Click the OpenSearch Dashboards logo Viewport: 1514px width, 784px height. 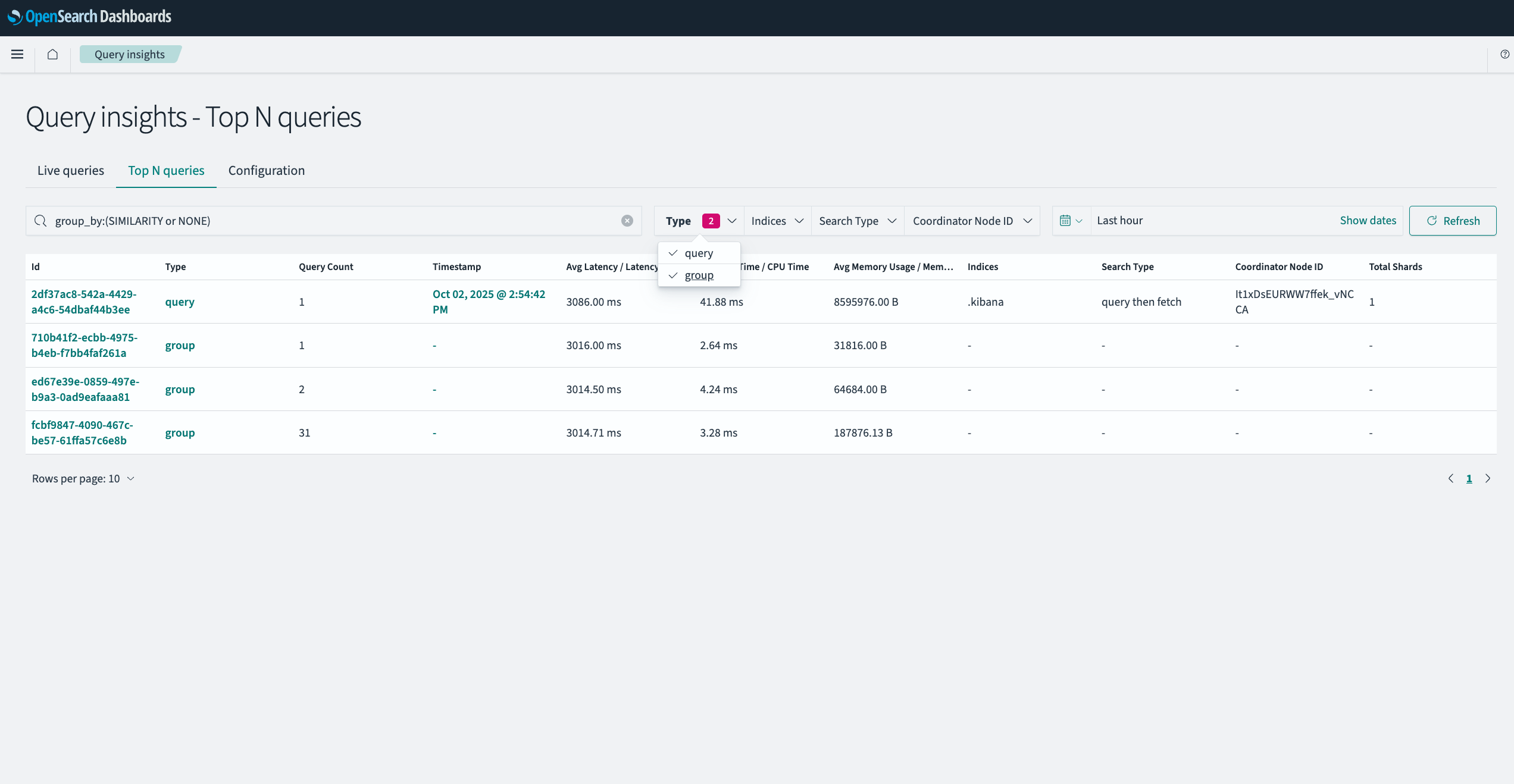tap(89, 17)
